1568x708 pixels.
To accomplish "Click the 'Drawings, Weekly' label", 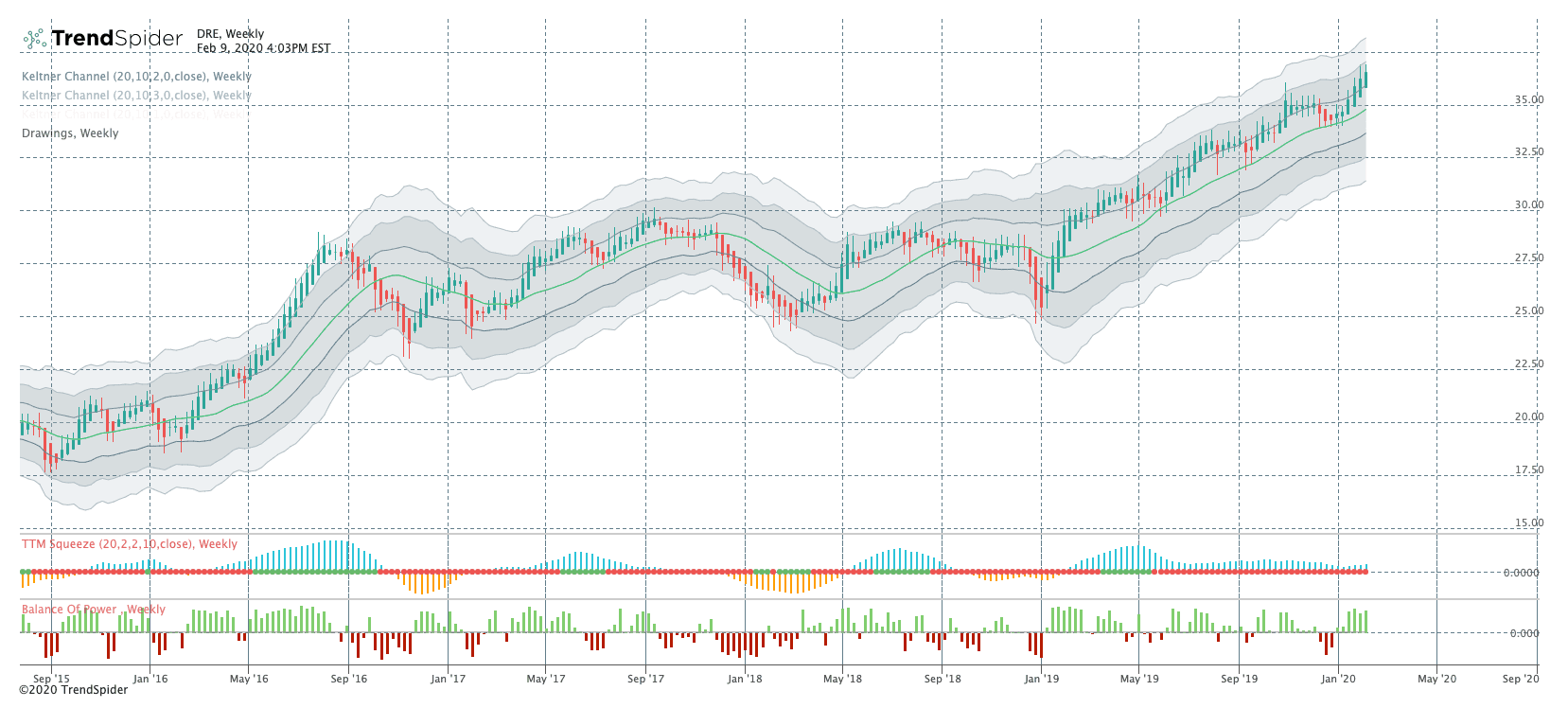I will point(70,133).
